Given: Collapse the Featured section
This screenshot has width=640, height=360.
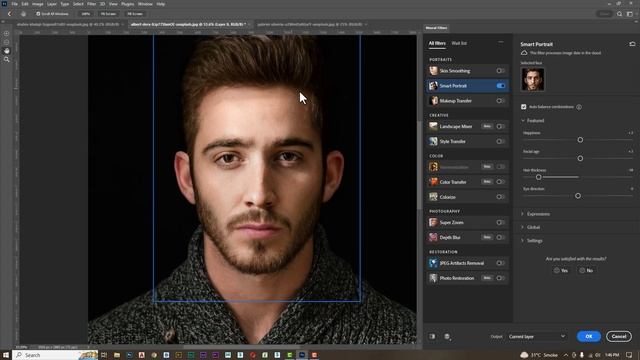Looking at the screenshot, I should click(523, 120).
